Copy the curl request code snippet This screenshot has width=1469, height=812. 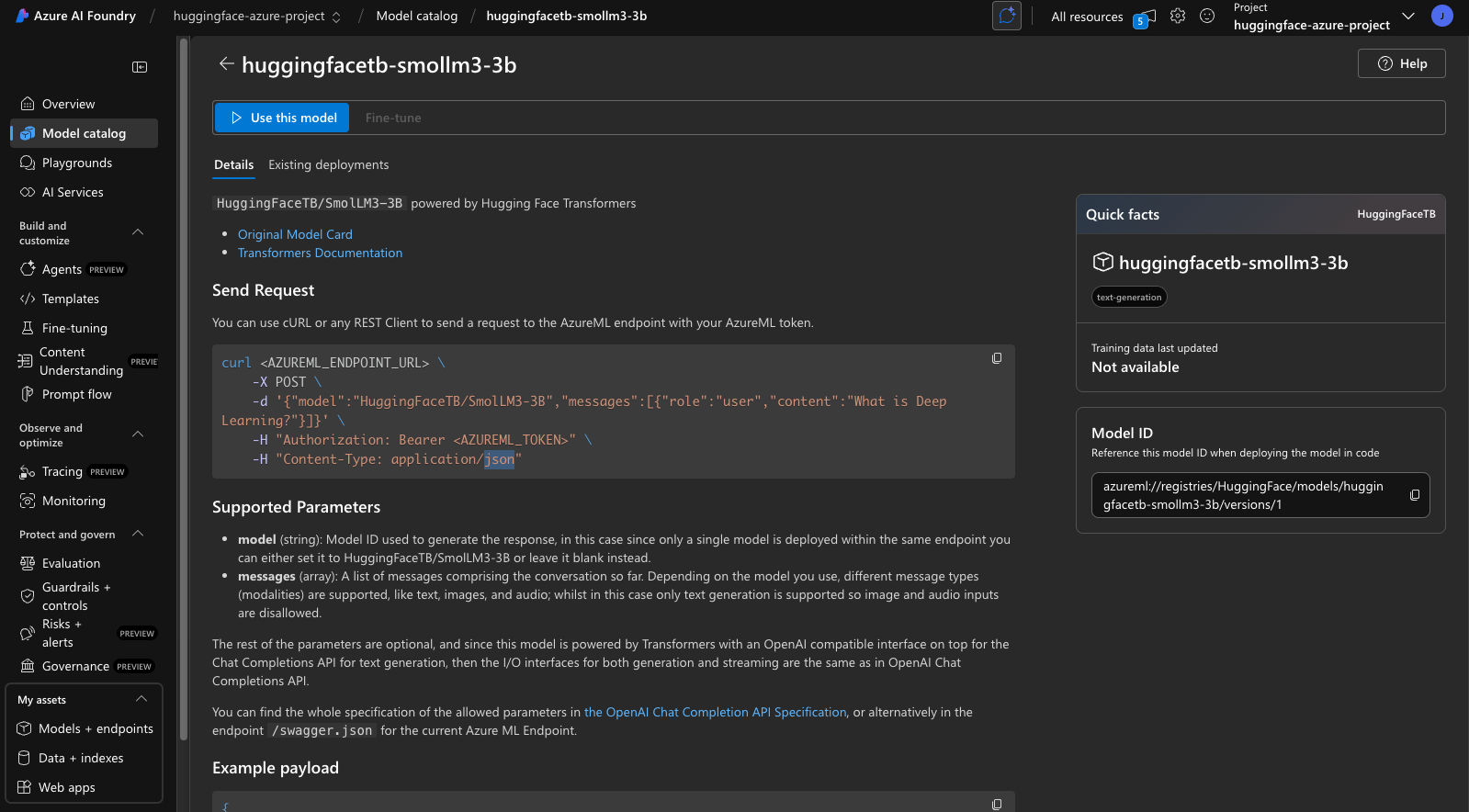coord(997,358)
